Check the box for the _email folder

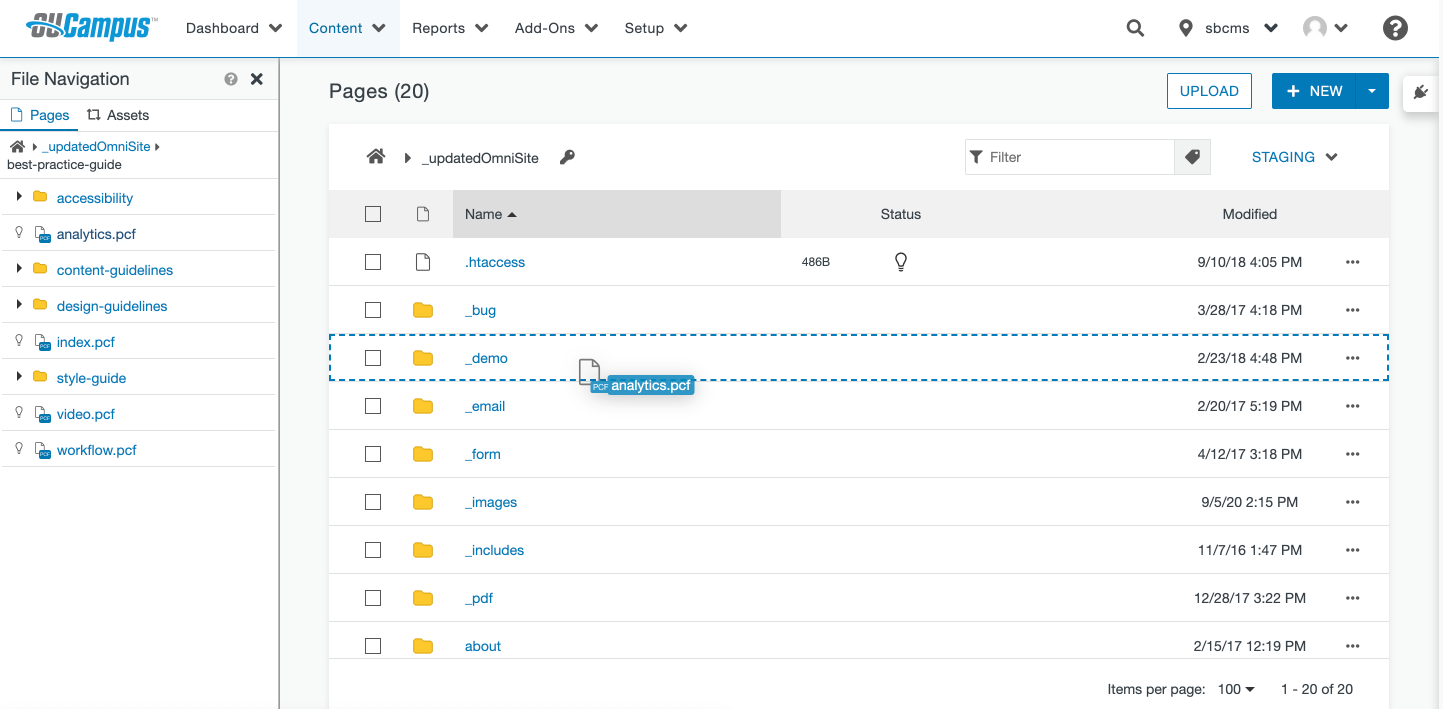coord(373,406)
